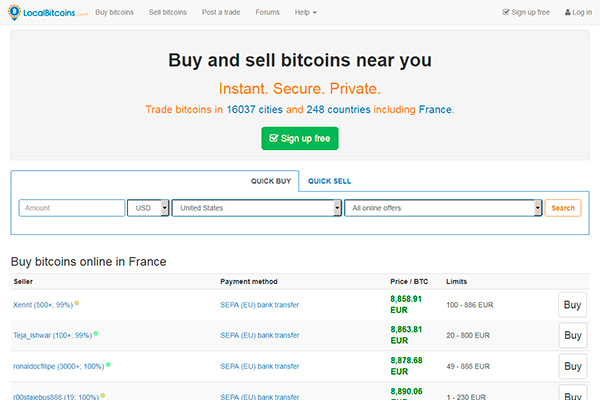Viewport: 600px width, 400px height.
Task: Click the Price / BTC column header
Action: 409,282
